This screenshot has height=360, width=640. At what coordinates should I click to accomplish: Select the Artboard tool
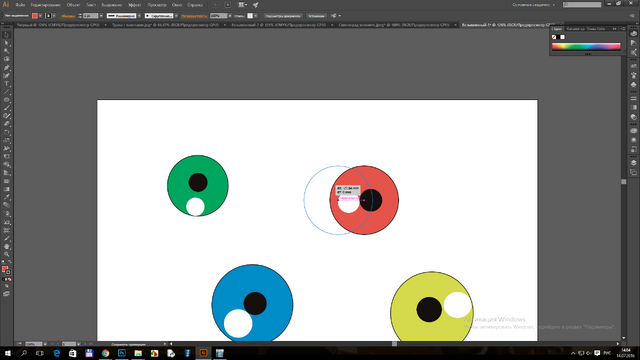pos(6,231)
